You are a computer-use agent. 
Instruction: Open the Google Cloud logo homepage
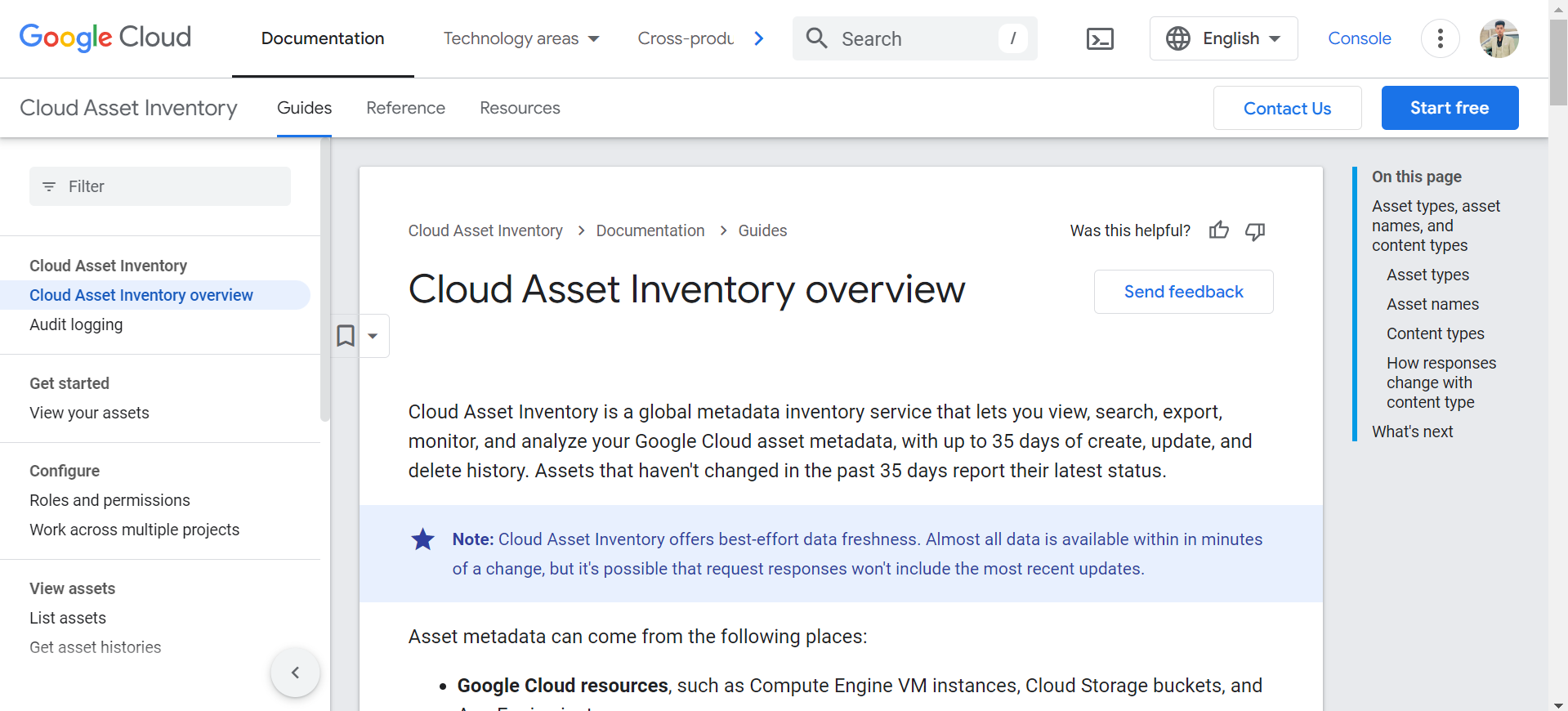coord(105,38)
